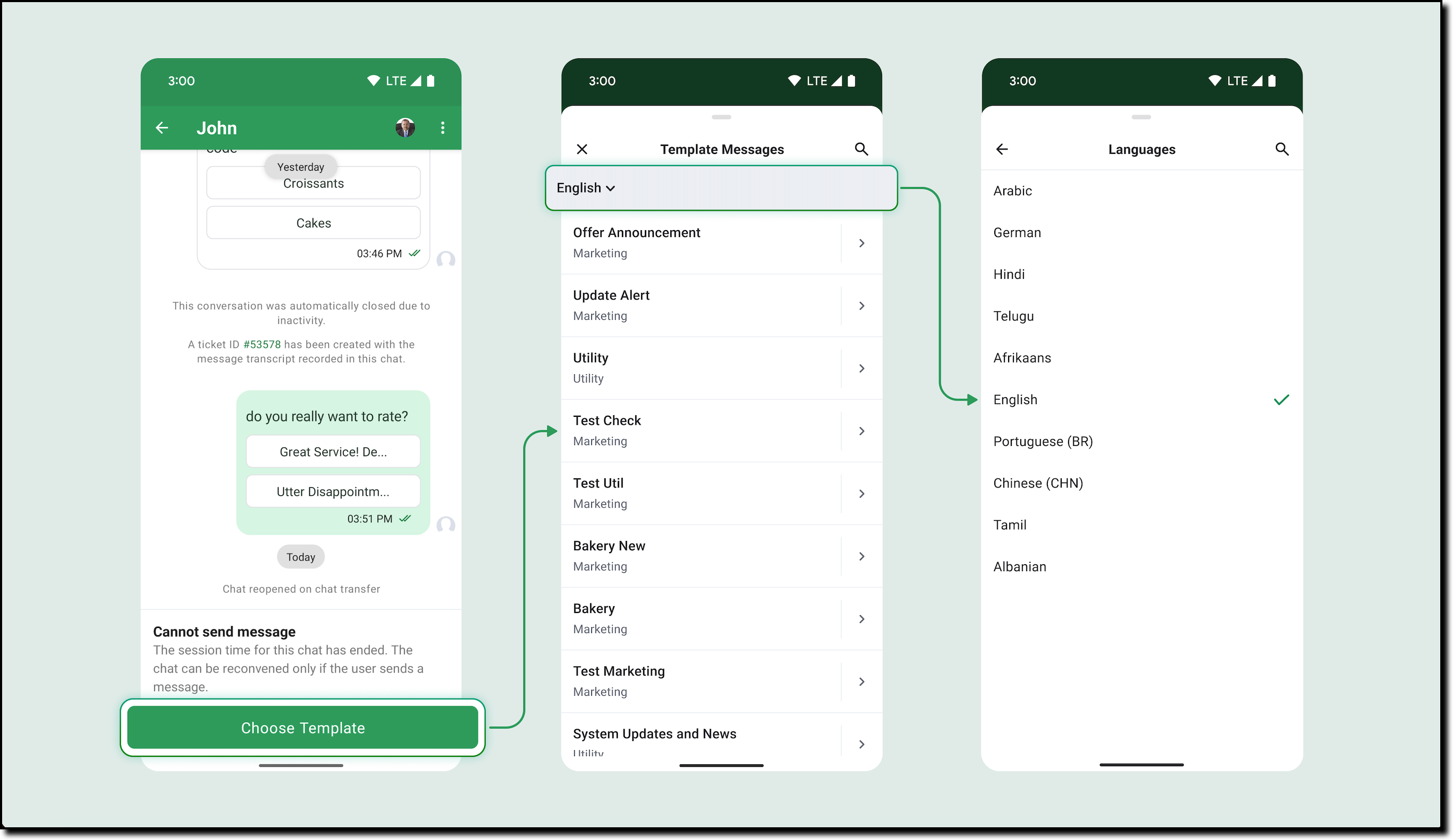Expand Offer Announcement template chevron

tap(861, 243)
